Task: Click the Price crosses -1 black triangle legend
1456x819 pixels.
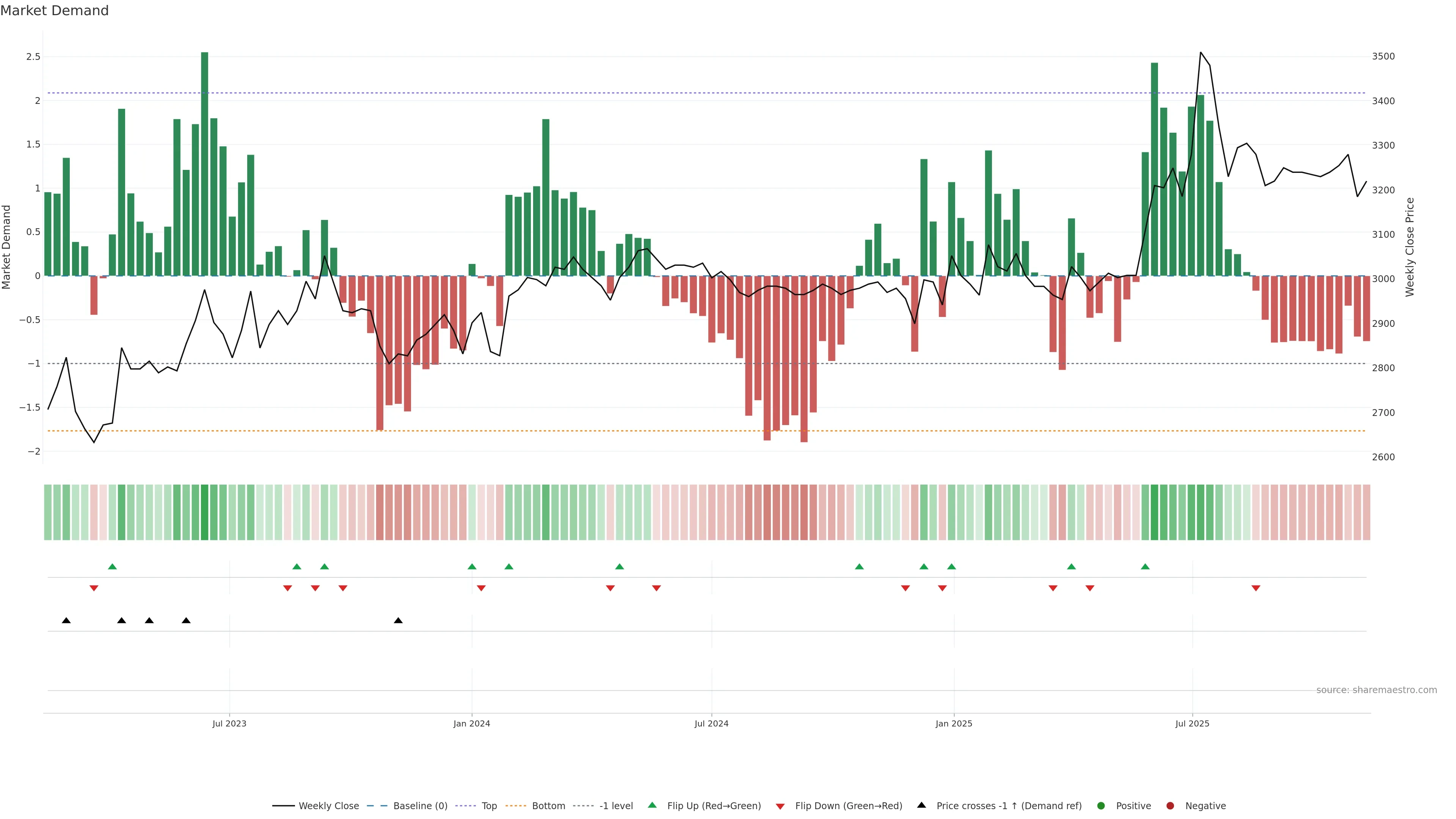Action: point(921,805)
